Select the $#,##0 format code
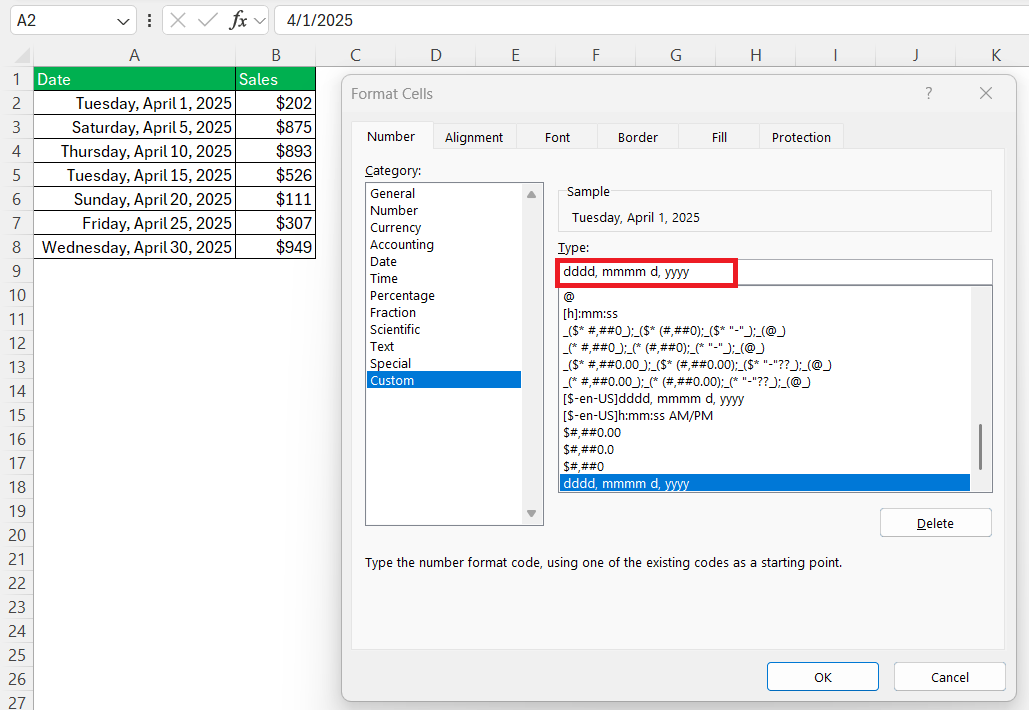Viewport: 1029px width, 710px height. tap(765, 467)
